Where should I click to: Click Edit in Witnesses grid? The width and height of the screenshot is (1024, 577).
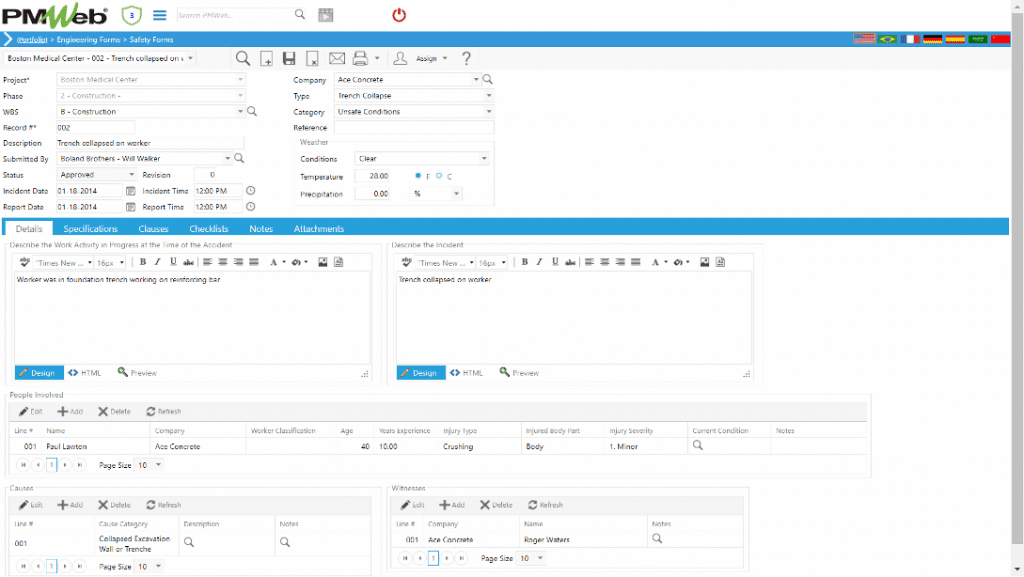[412, 505]
